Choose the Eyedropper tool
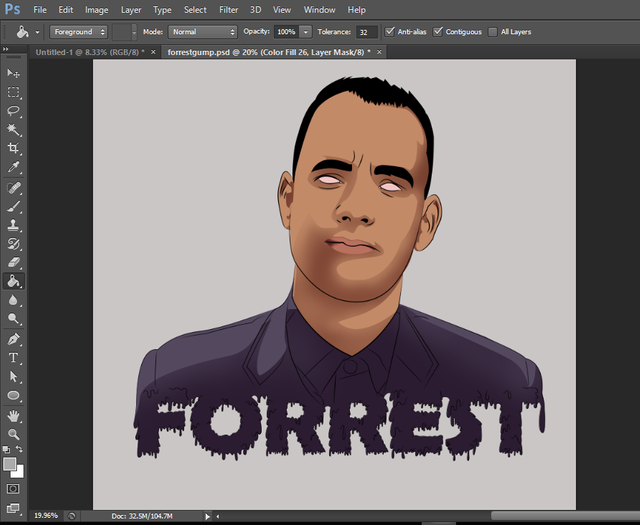 click(14, 168)
